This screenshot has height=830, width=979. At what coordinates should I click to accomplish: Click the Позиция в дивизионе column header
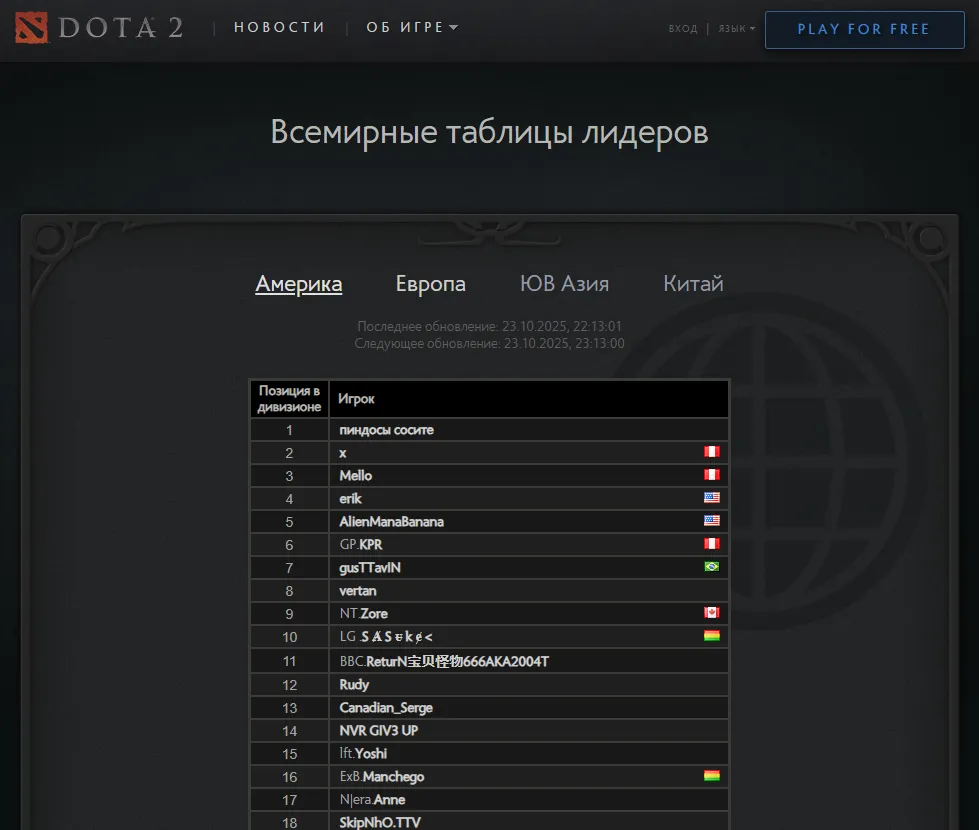tap(289, 398)
